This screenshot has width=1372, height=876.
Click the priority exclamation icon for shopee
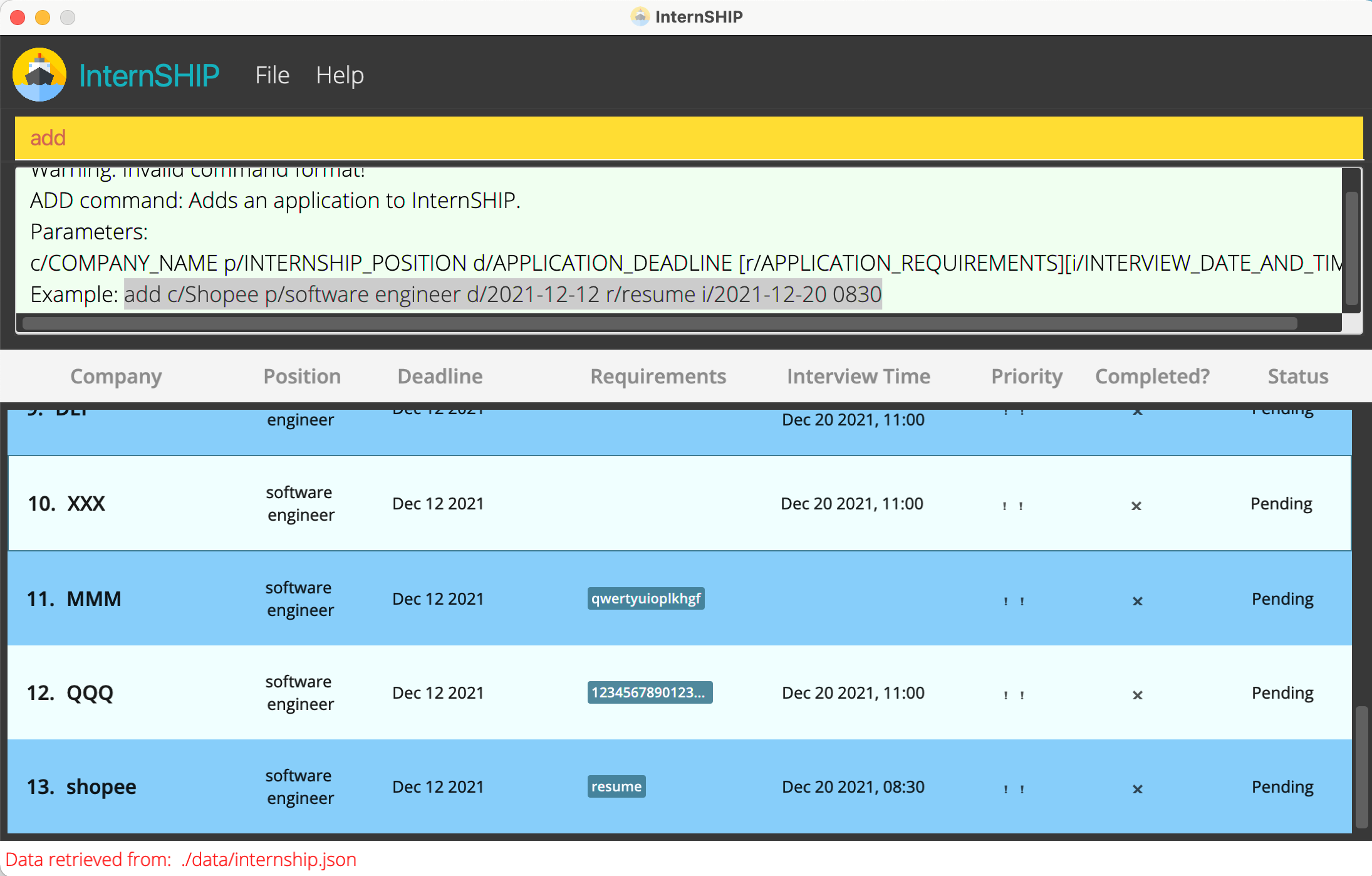(x=1014, y=788)
